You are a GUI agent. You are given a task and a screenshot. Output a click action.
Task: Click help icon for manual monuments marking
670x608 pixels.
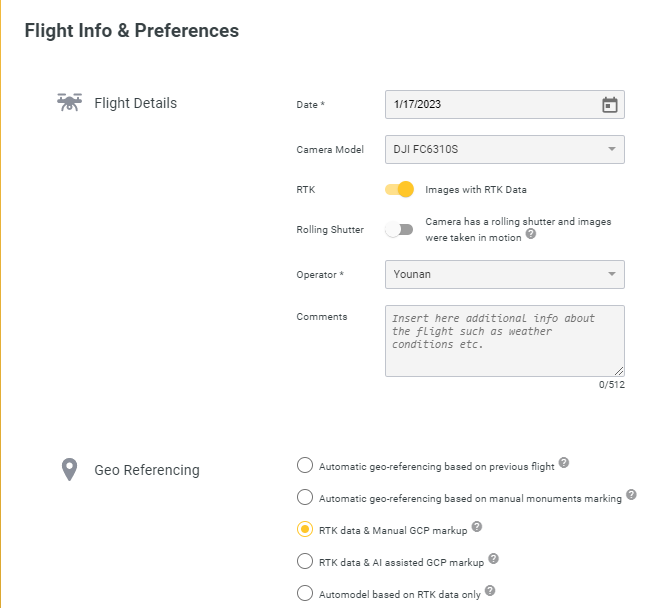[631, 494]
